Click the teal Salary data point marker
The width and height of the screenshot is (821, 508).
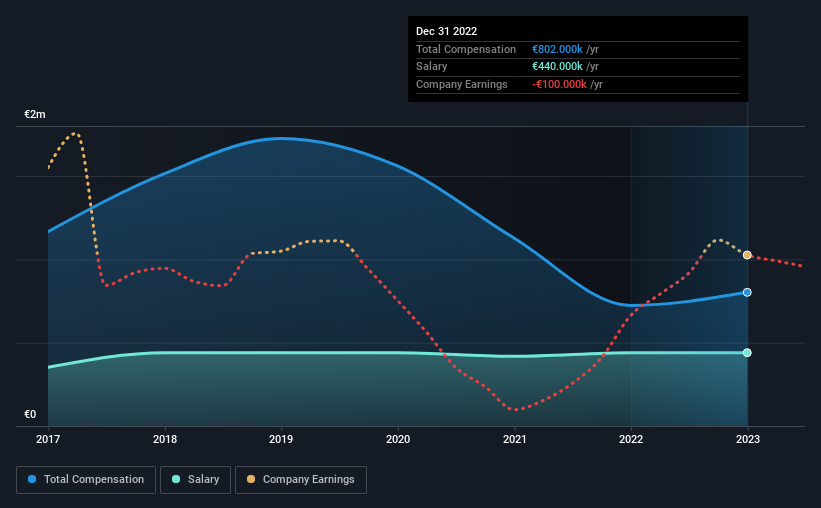(747, 352)
